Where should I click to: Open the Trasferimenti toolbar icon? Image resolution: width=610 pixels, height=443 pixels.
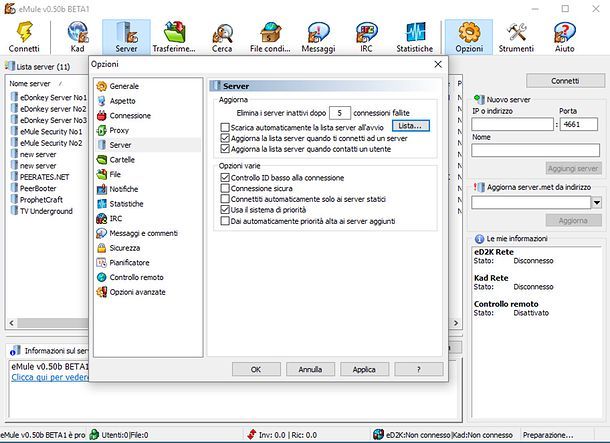[x=174, y=37]
